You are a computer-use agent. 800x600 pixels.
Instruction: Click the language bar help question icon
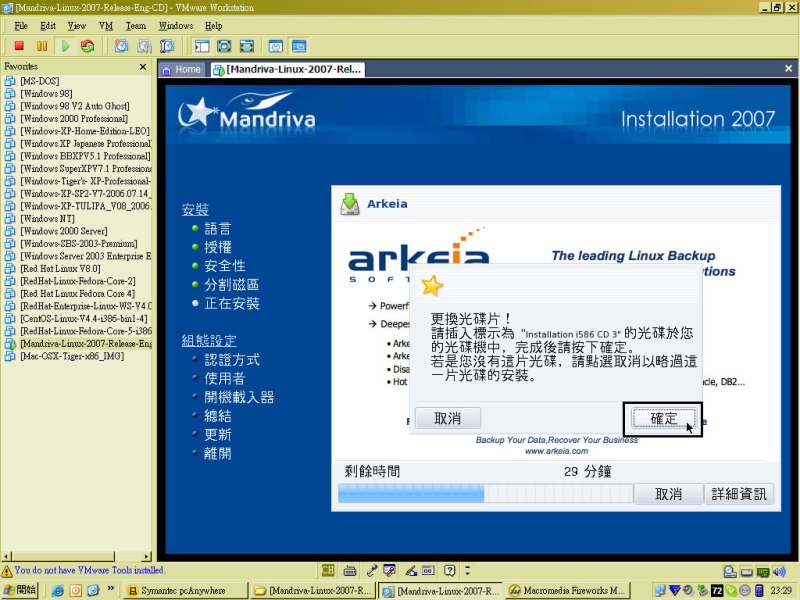pos(449,570)
